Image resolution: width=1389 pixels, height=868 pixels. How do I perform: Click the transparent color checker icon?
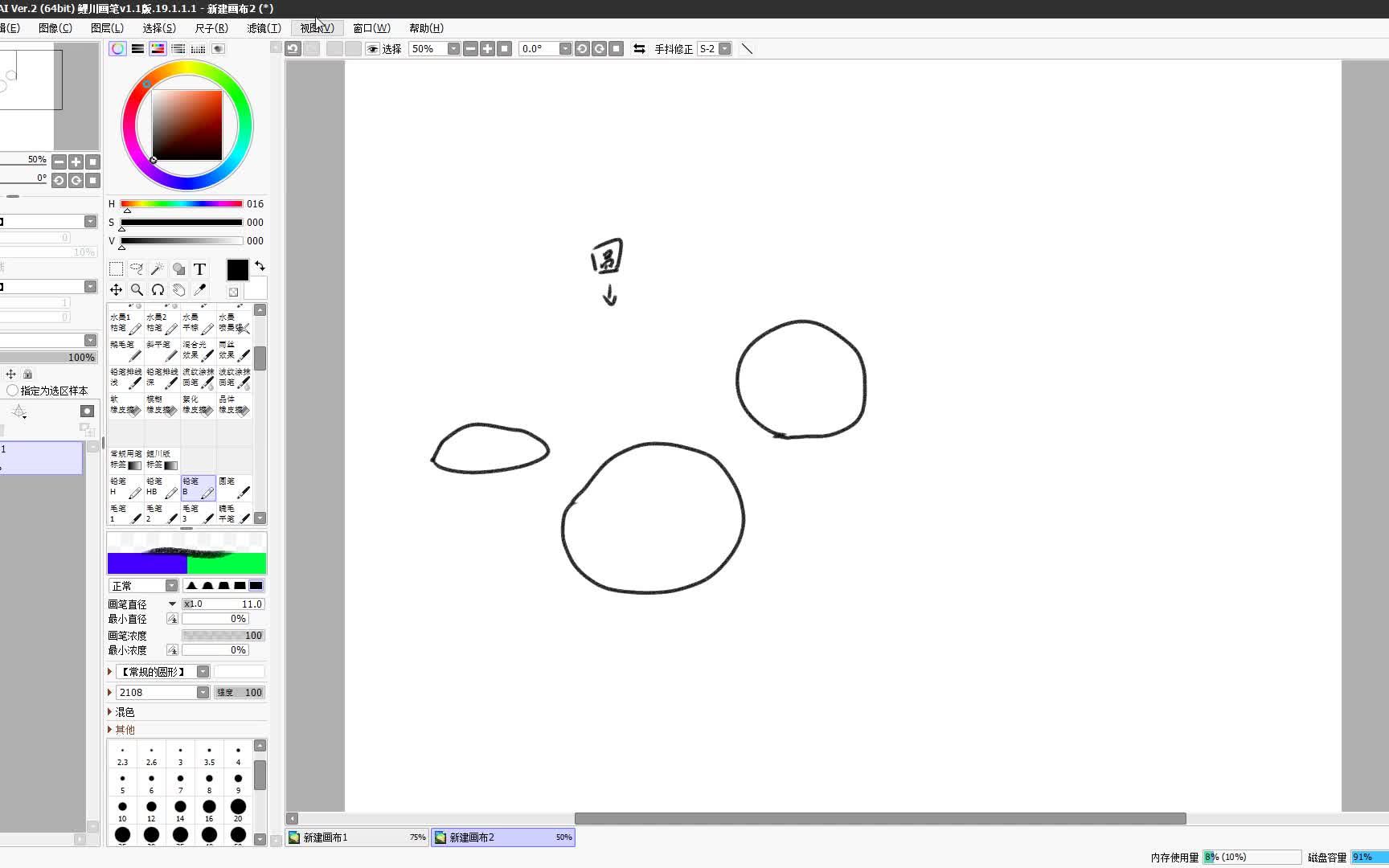[x=233, y=292]
